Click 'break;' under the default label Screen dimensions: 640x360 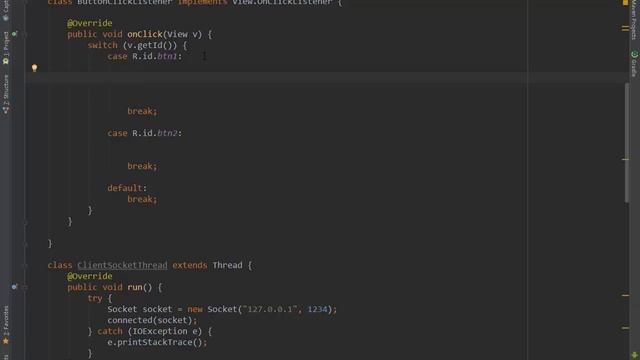coord(142,199)
